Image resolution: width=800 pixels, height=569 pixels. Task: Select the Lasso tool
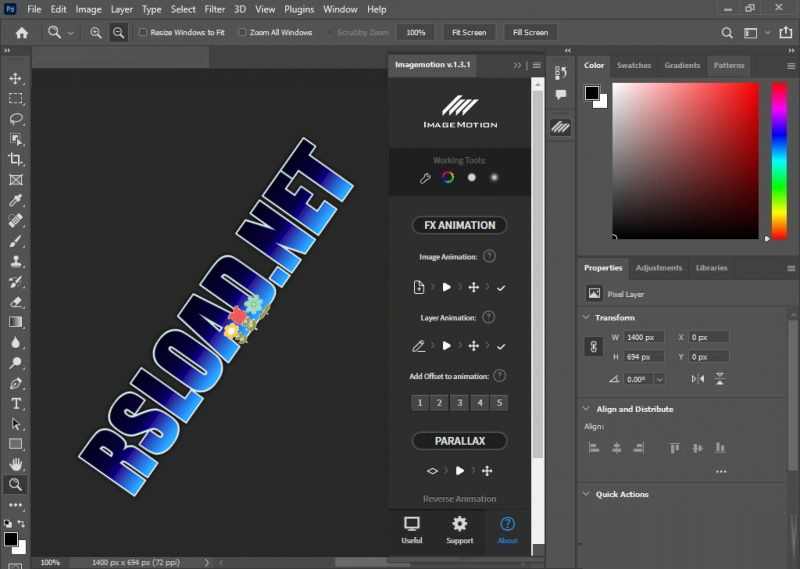coord(15,119)
